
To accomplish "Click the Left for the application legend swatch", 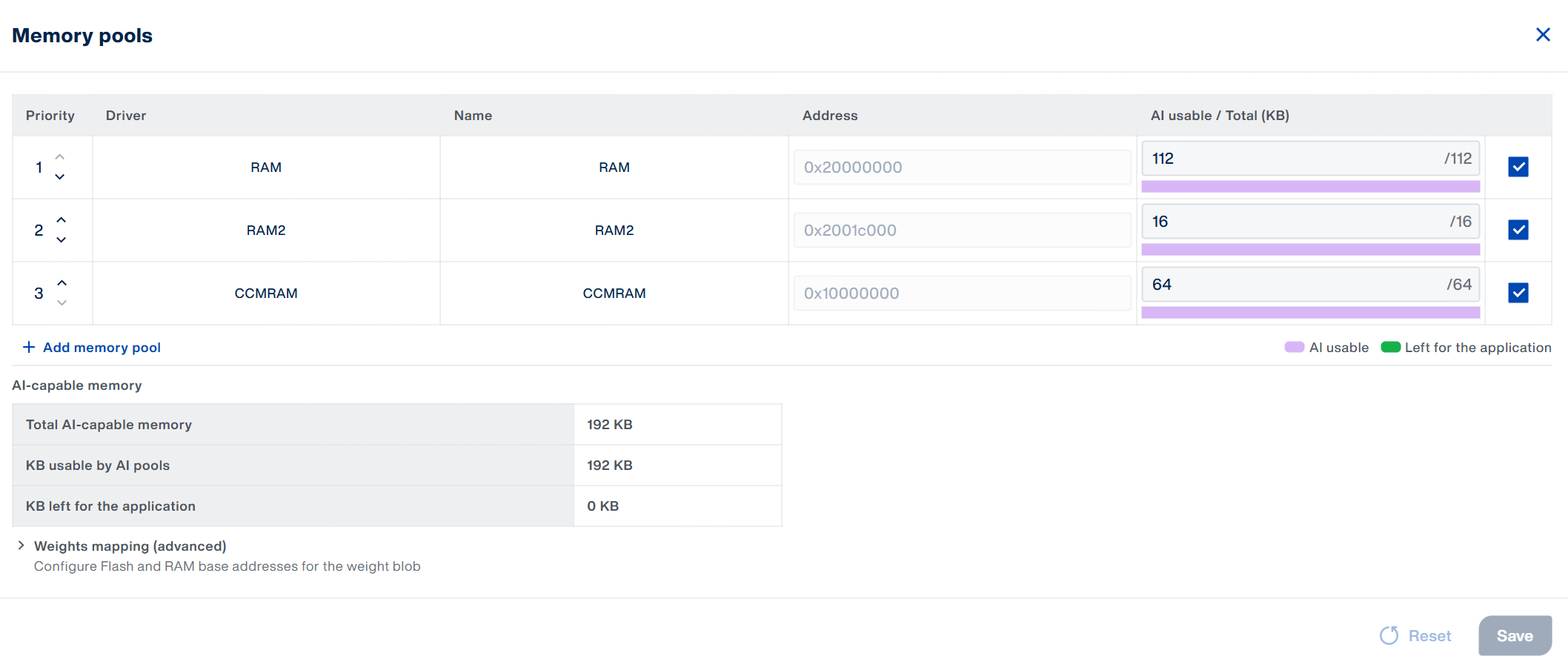I will pyautogui.click(x=1390, y=347).
